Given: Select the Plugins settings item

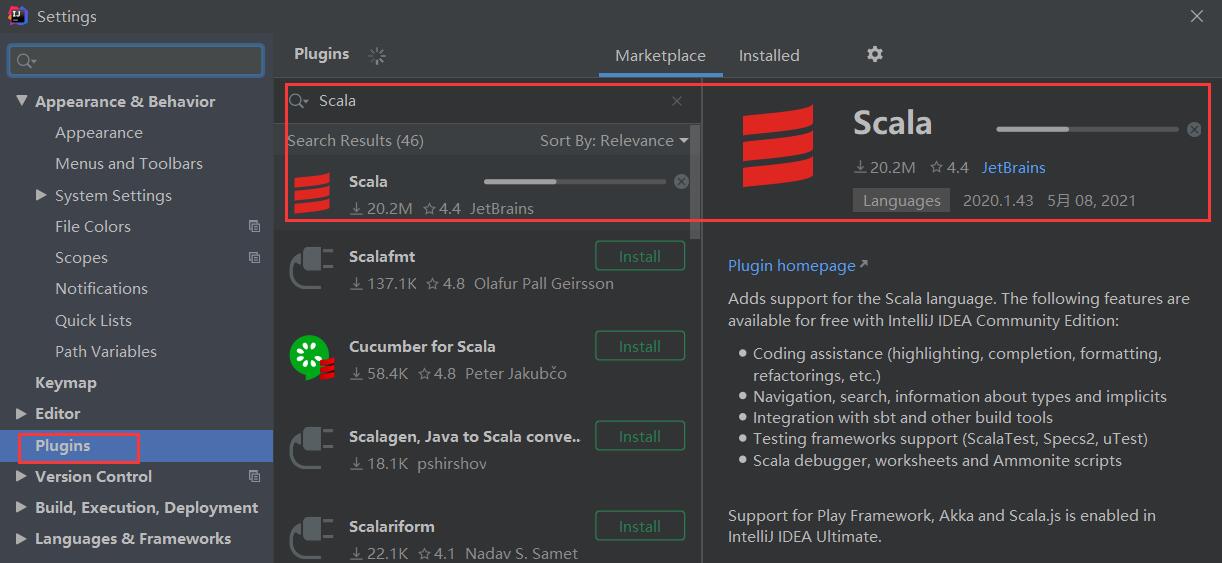Looking at the screenshot, I should (x=136, y=446).
